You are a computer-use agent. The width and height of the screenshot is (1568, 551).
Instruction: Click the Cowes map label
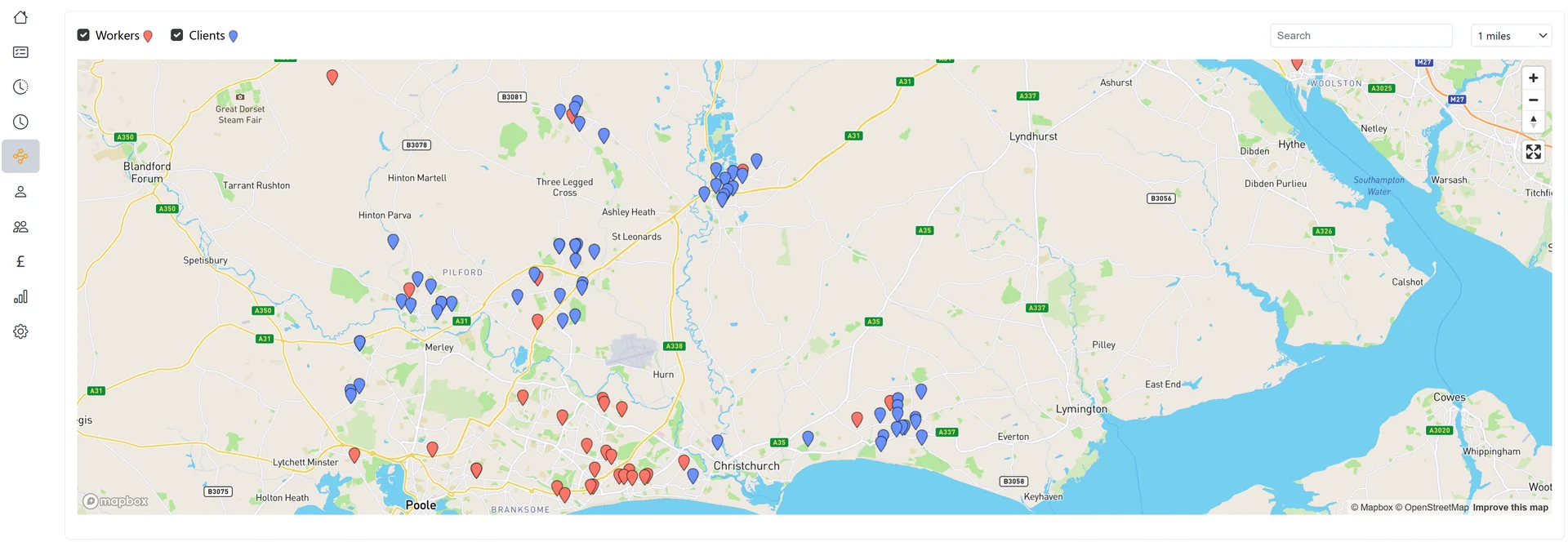click(x=1450, y=398)
